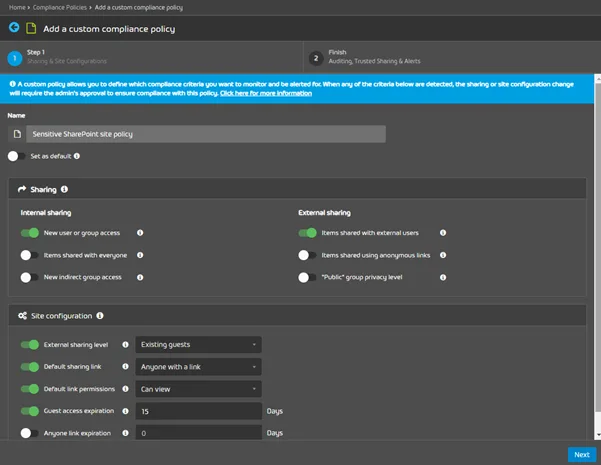Viewport: 601px width, 465px height.
Task: Disable Items shared with external users toggle
Action: [307, 233]
